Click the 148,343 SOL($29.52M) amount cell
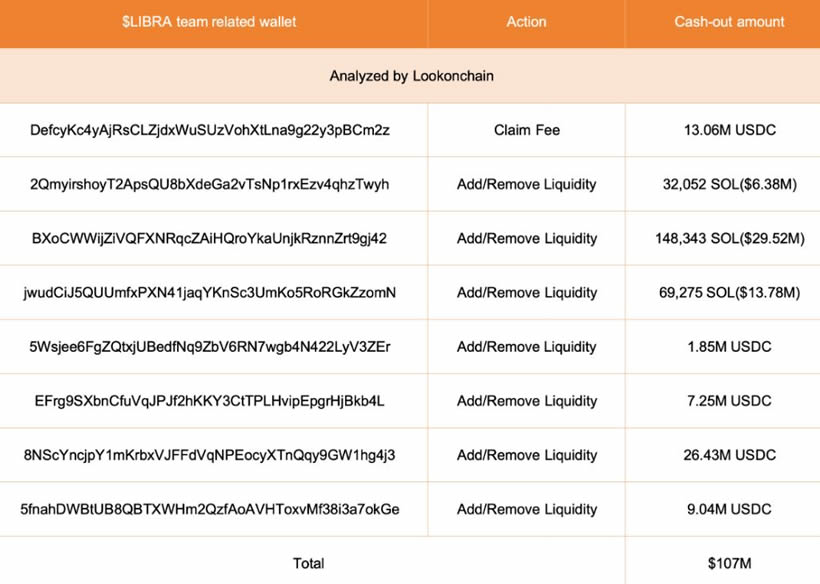This screenshot has height=584, width=820. 728,238
